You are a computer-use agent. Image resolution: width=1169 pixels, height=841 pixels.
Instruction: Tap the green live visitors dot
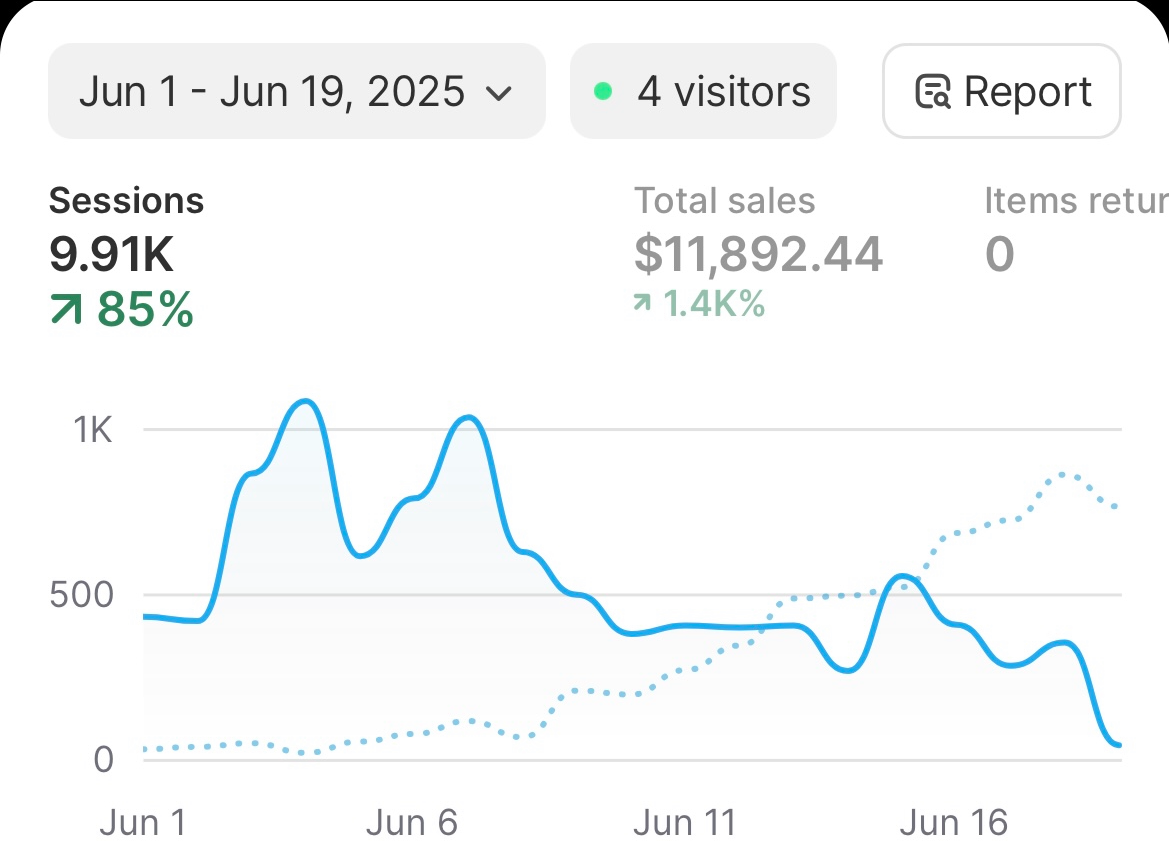(603, 92)
